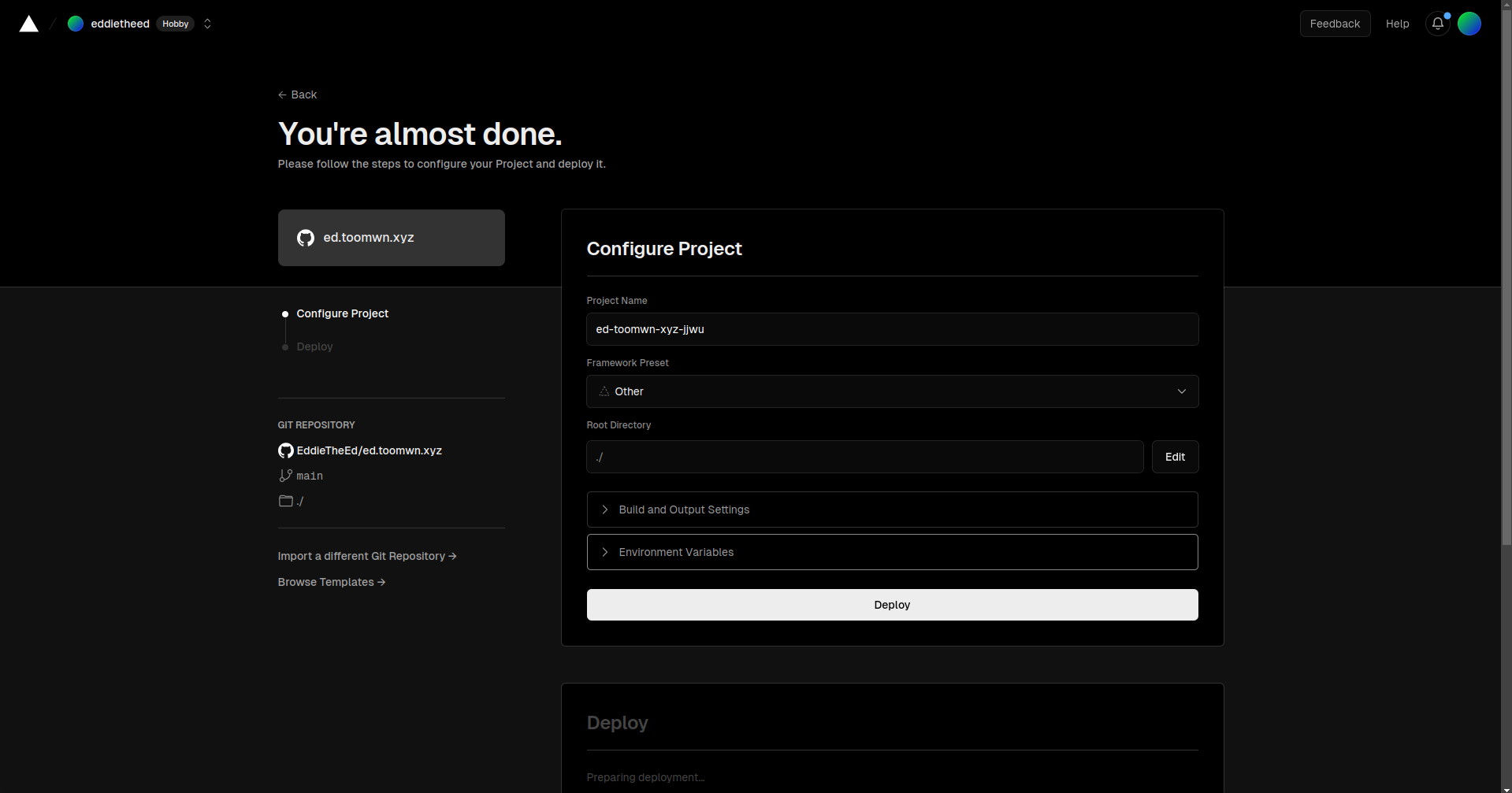Open the user avatar menu

1469,24
